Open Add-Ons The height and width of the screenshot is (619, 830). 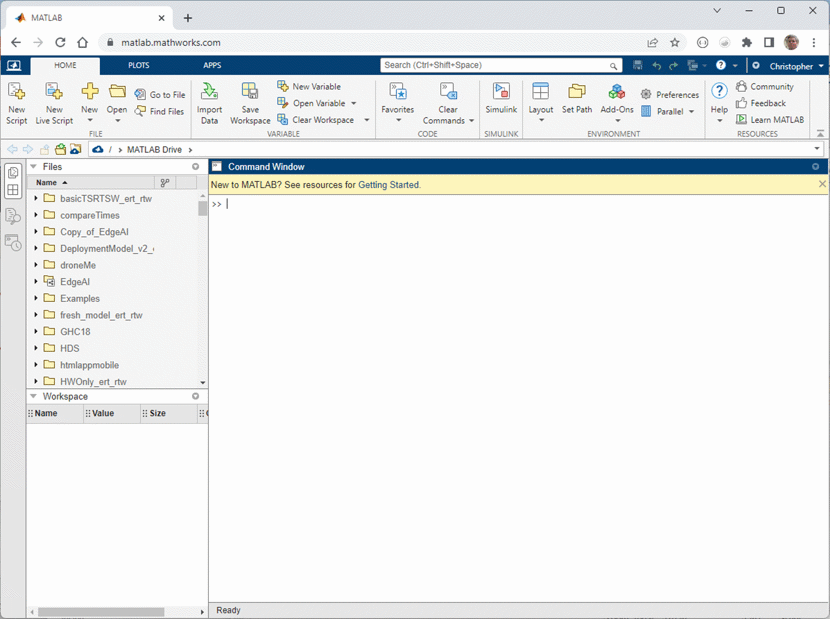(x=617, y=104)
